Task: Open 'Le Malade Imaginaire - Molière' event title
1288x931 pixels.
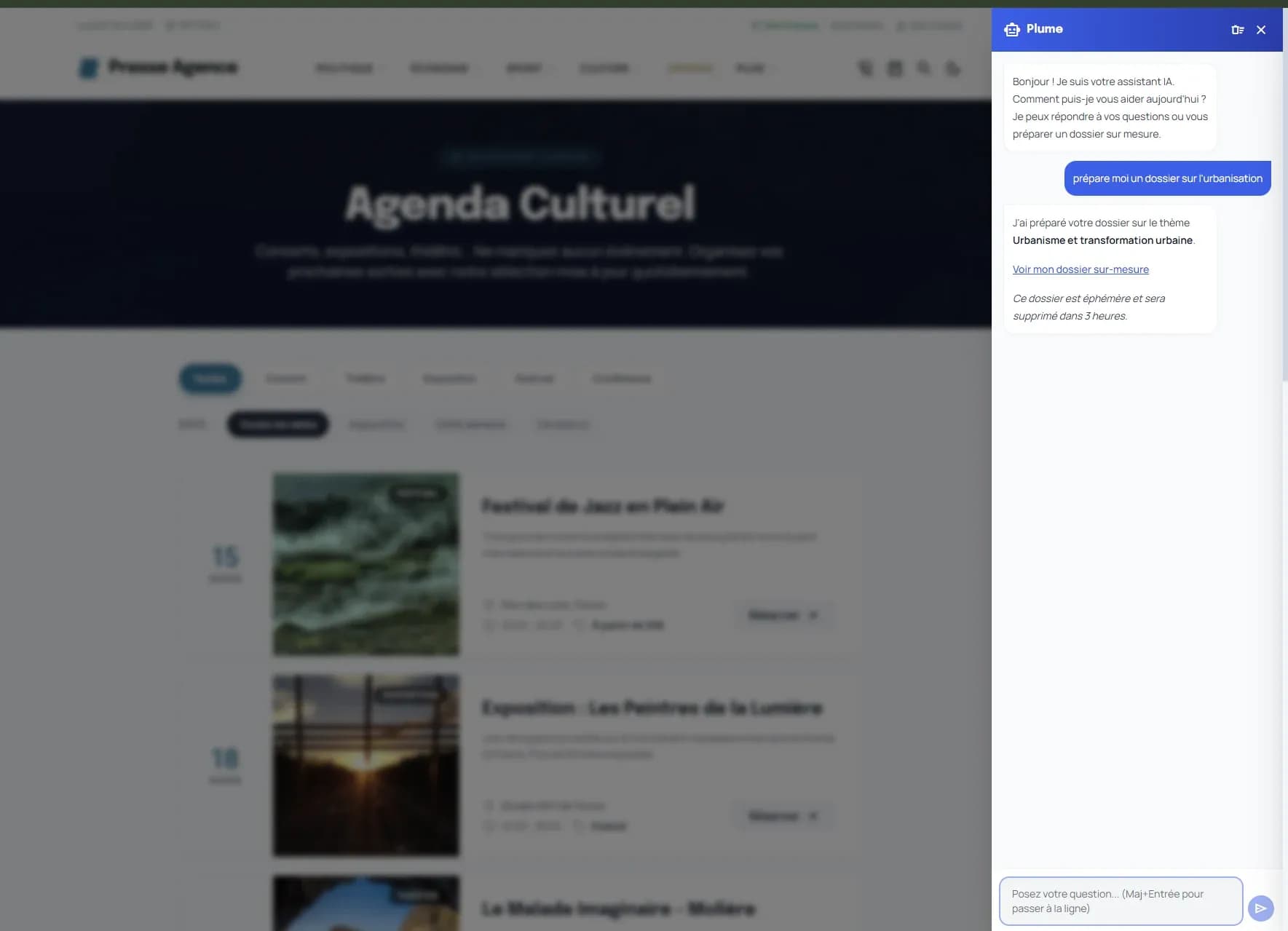Action: point(618,908)
